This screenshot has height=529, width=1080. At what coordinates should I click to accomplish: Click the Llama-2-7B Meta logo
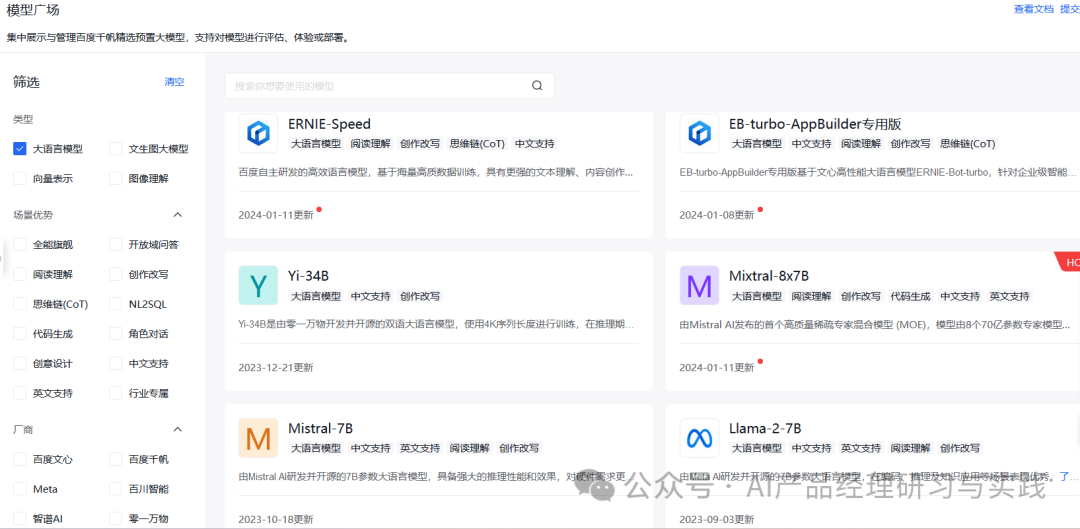click(699, 437)
